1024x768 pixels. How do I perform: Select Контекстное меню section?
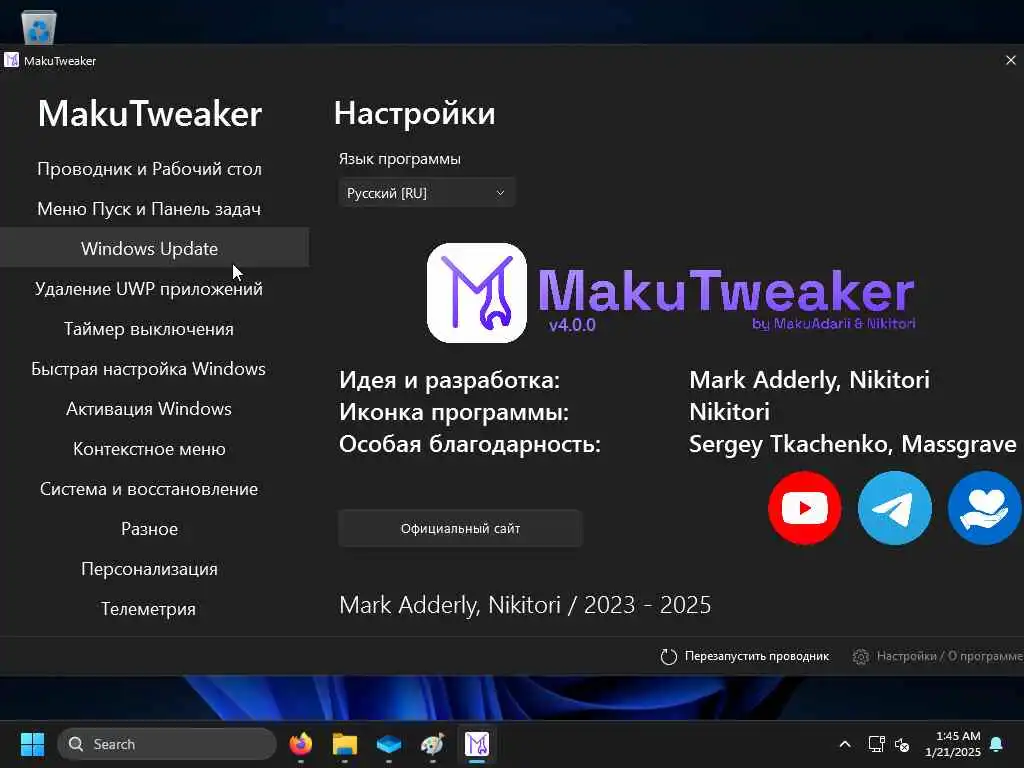click(150, 449)
